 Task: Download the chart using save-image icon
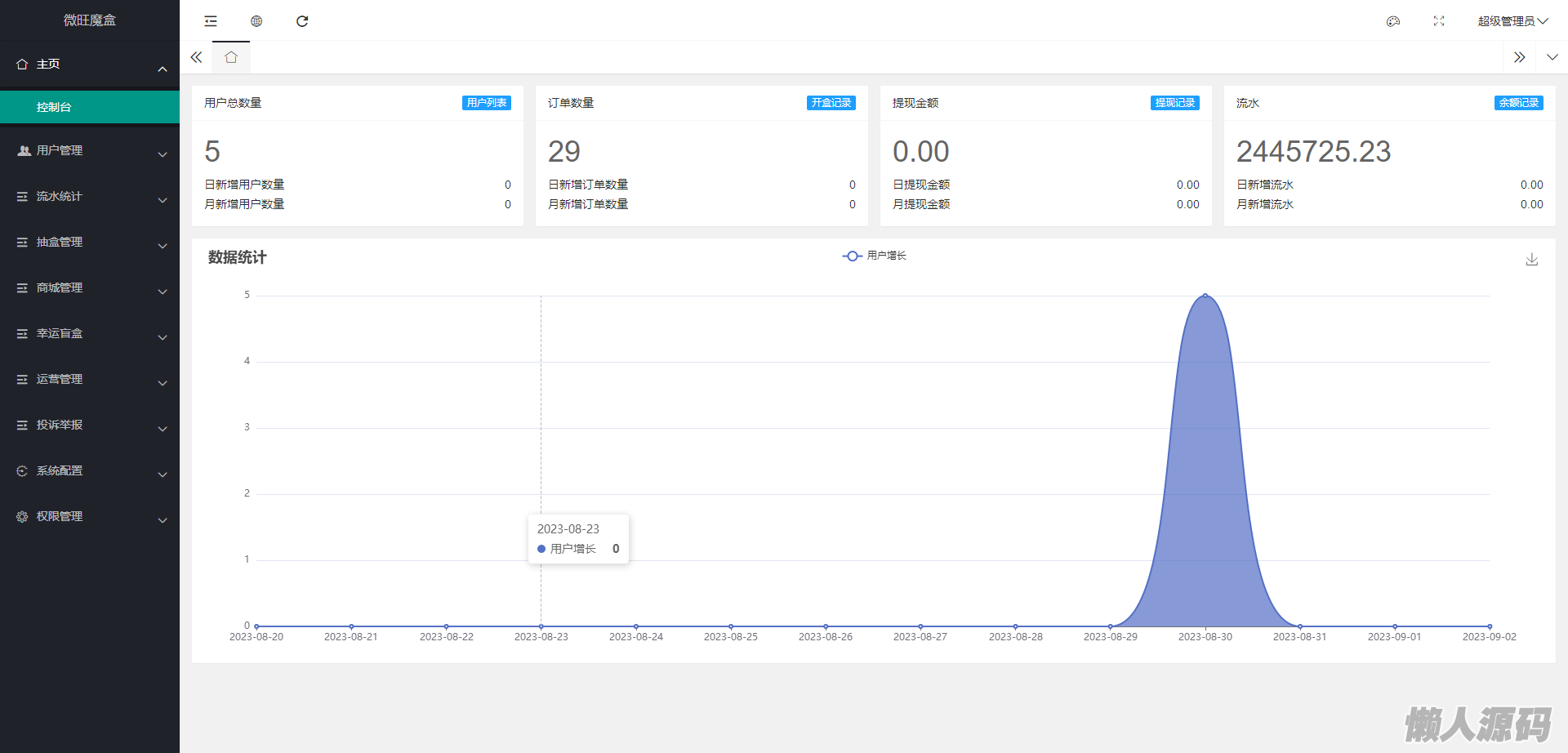[x=1531, y=260]
